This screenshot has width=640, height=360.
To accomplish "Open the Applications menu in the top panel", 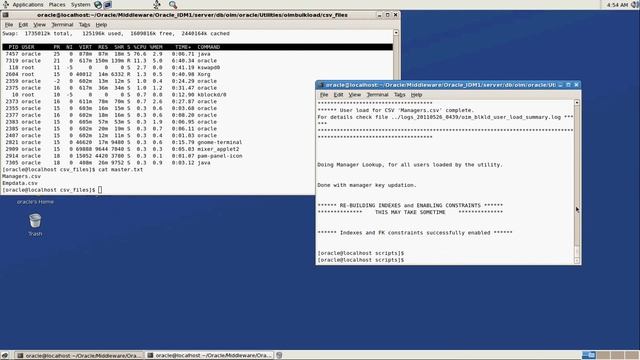I will pos(27,4).
